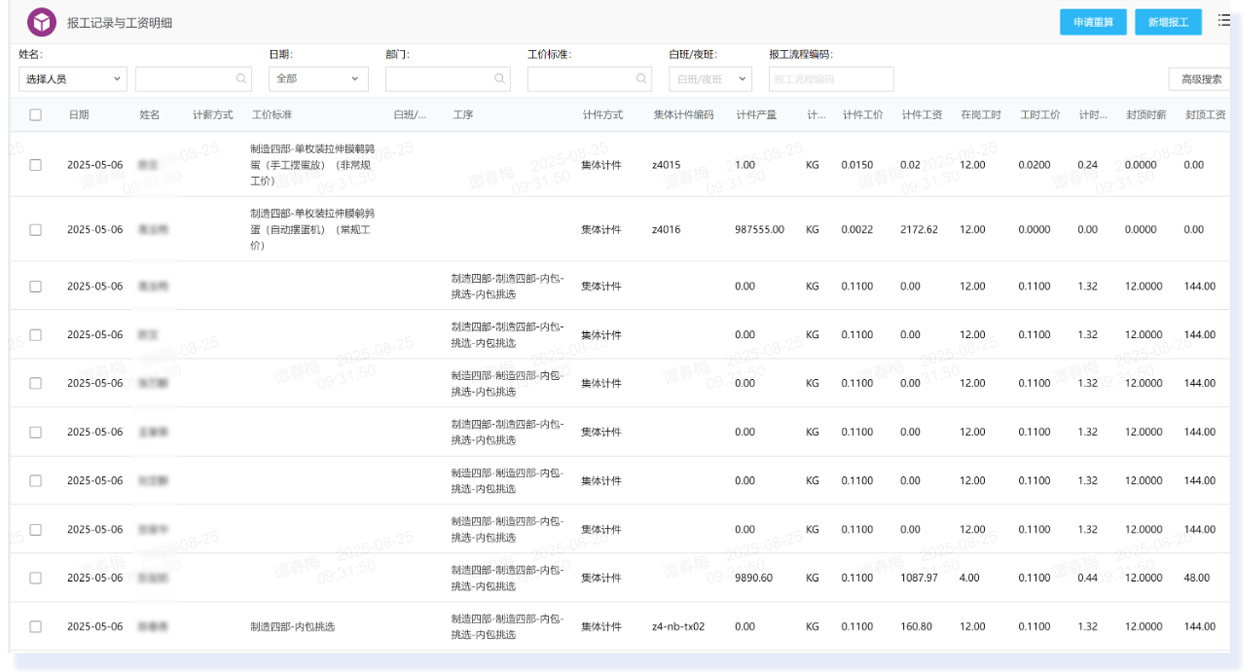Click the 申请重算 button
This screenshot has width=1246, height=672.
click(x=1093, y=22)
